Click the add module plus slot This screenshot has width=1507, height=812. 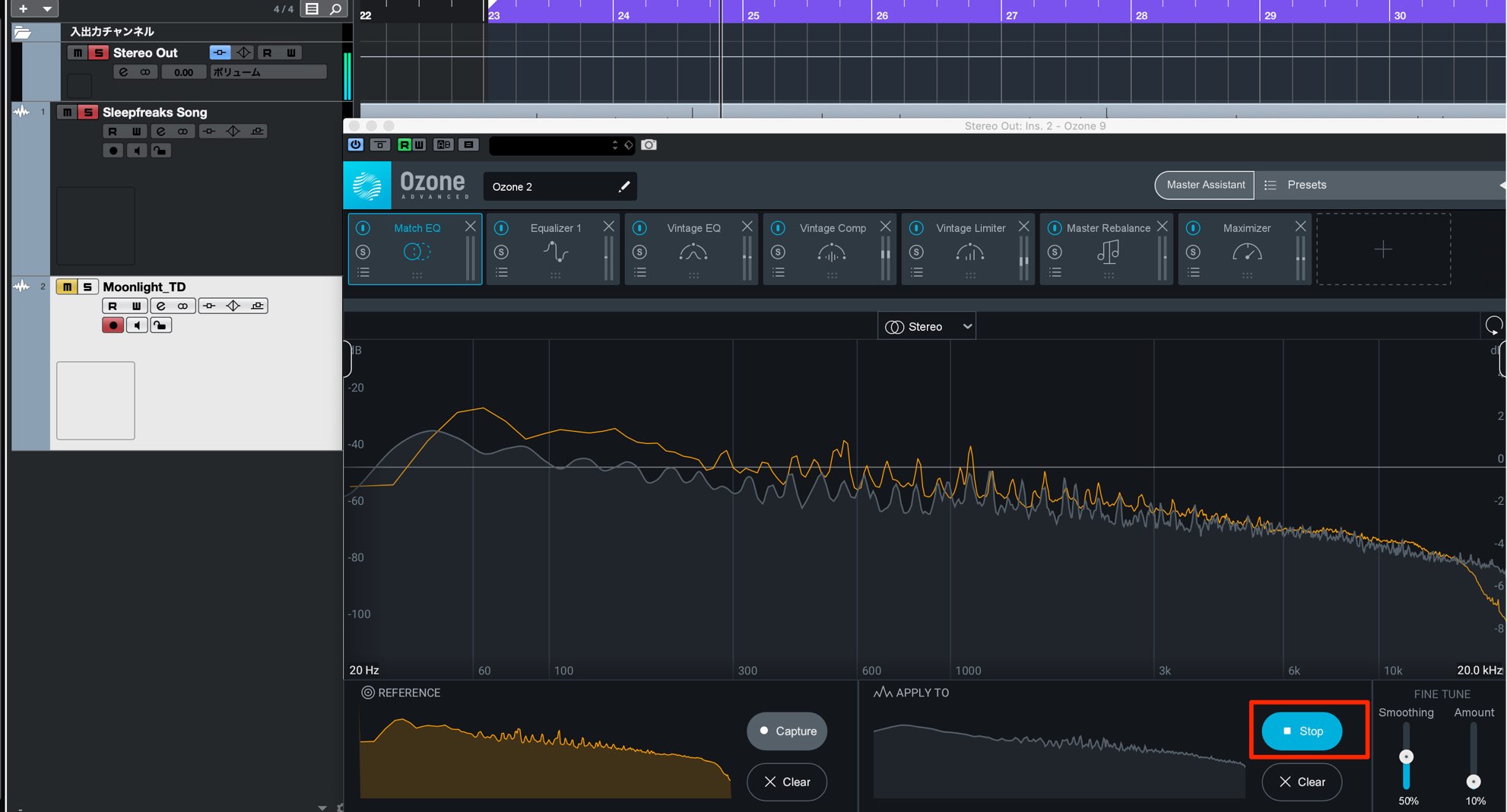(x=1383, y=249)
